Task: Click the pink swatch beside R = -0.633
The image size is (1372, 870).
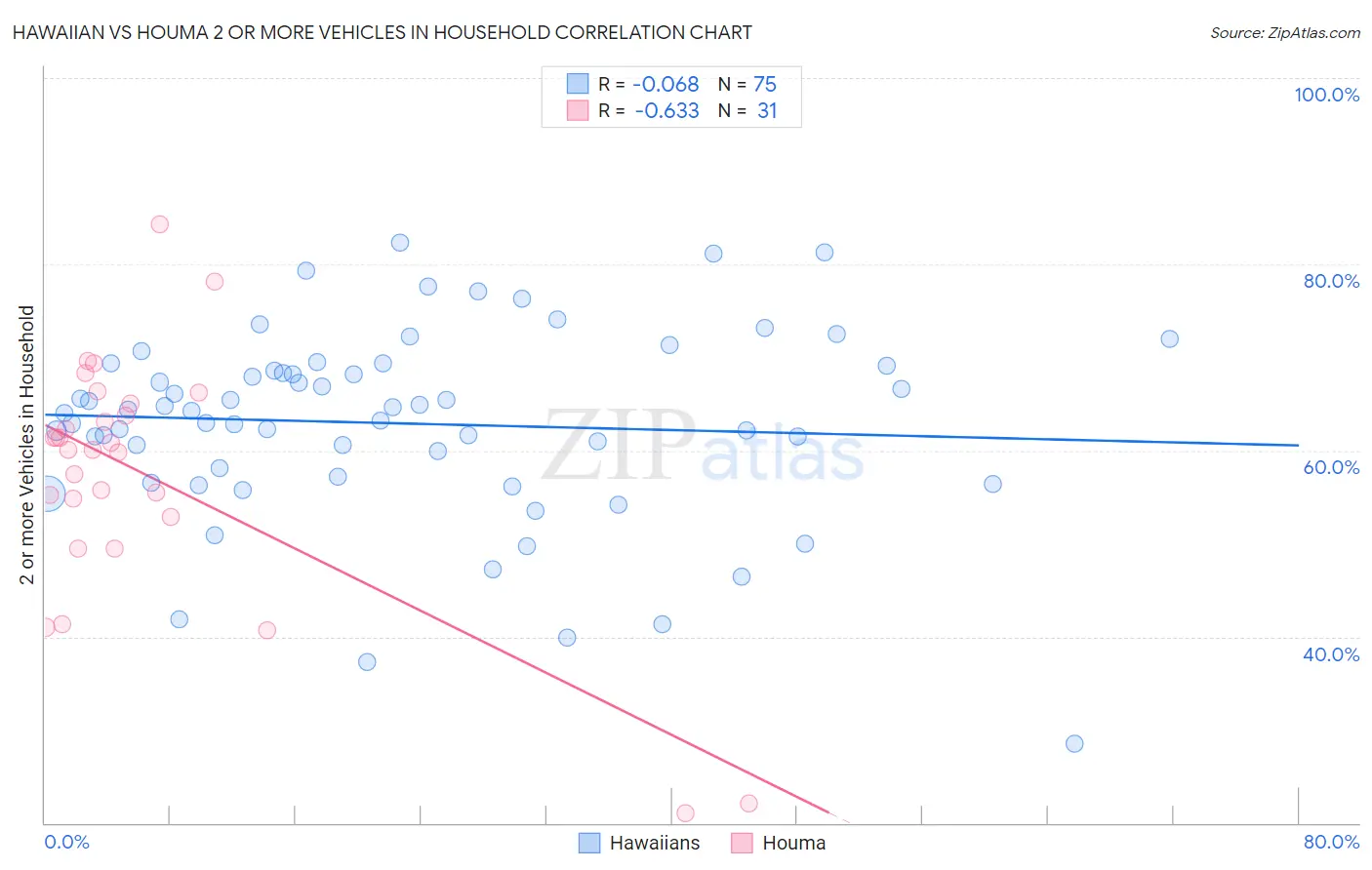Action: point(578,110)
